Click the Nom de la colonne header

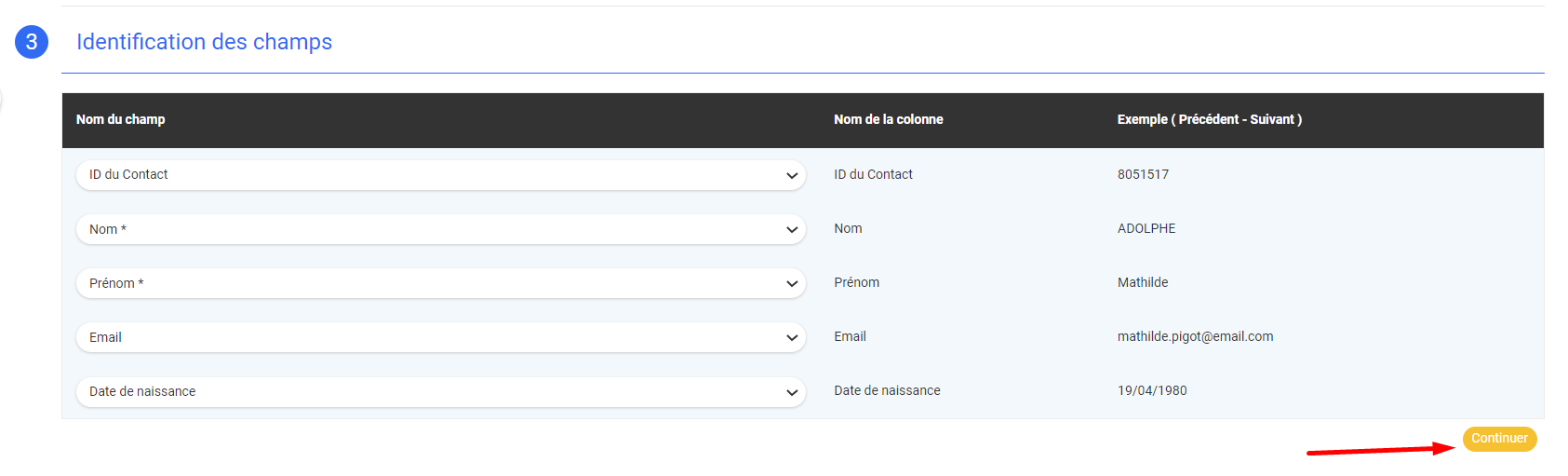pos(889,119)
